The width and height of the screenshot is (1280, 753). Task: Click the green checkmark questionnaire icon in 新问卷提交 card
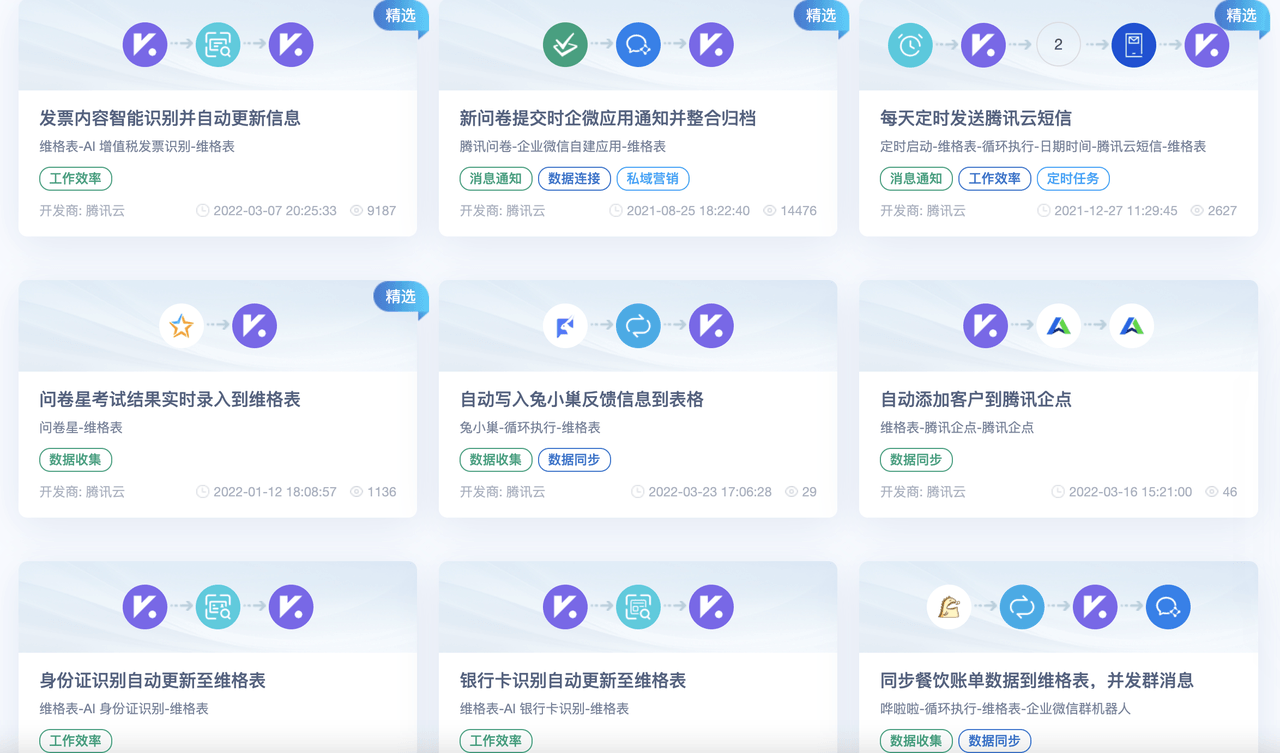coord(565,45)
